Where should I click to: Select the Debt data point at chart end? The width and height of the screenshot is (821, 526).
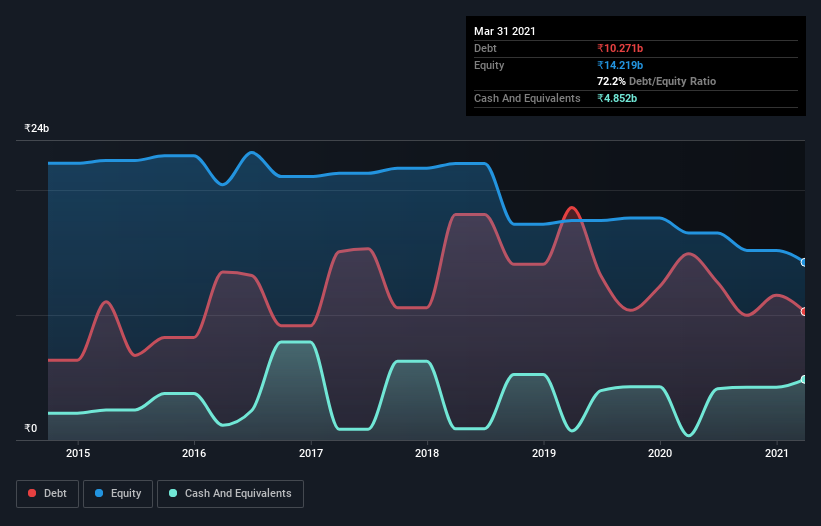click(804, 311)
